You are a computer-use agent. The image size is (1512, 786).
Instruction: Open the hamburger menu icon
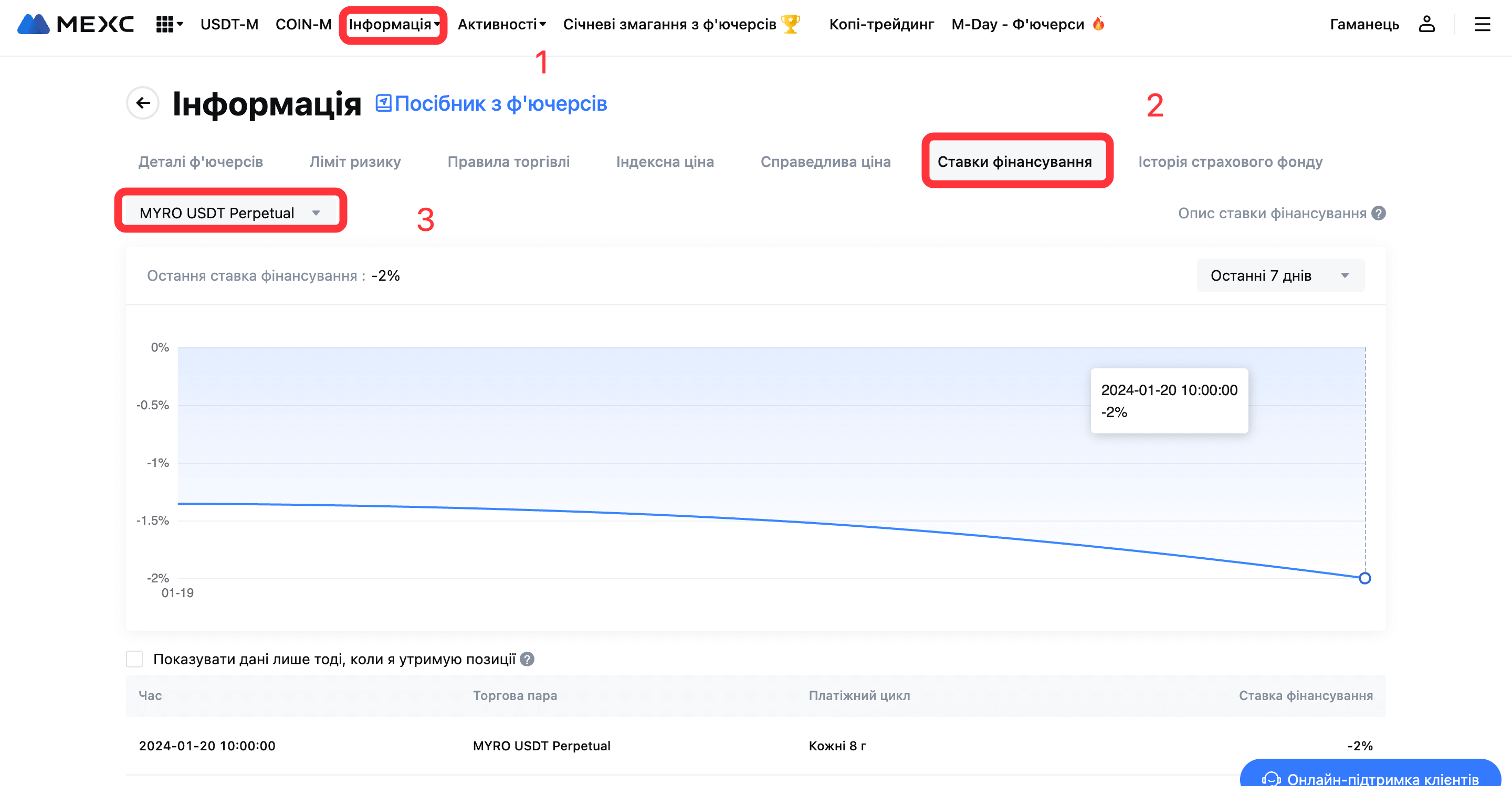[1482, 24]
